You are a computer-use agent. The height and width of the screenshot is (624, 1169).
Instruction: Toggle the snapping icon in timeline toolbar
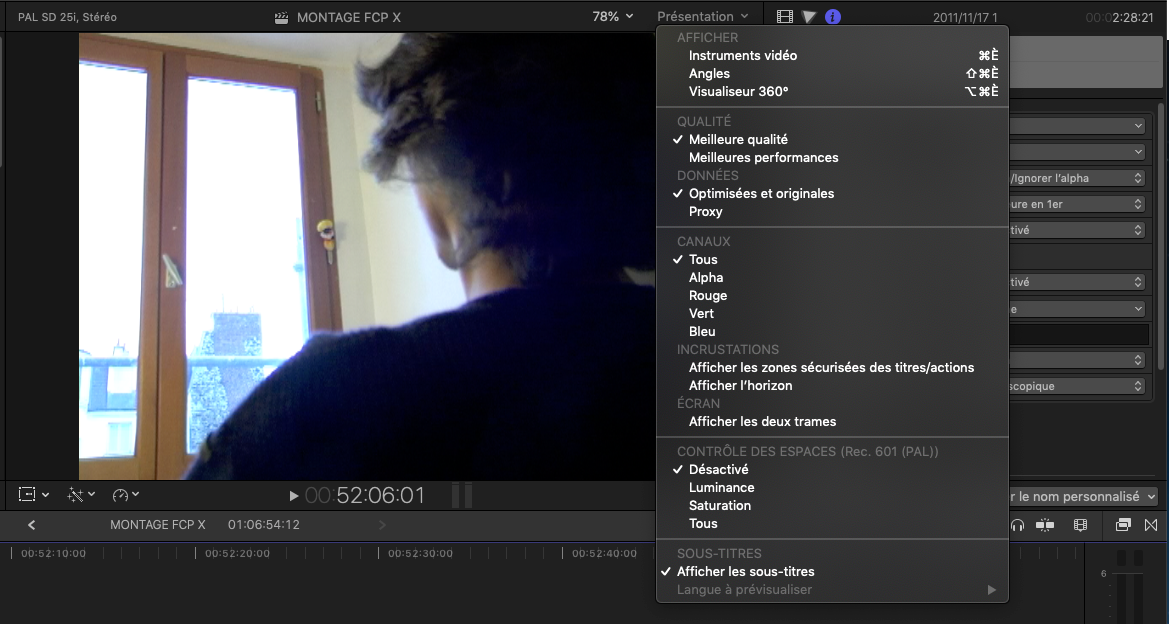click(x=1045, y=526)
